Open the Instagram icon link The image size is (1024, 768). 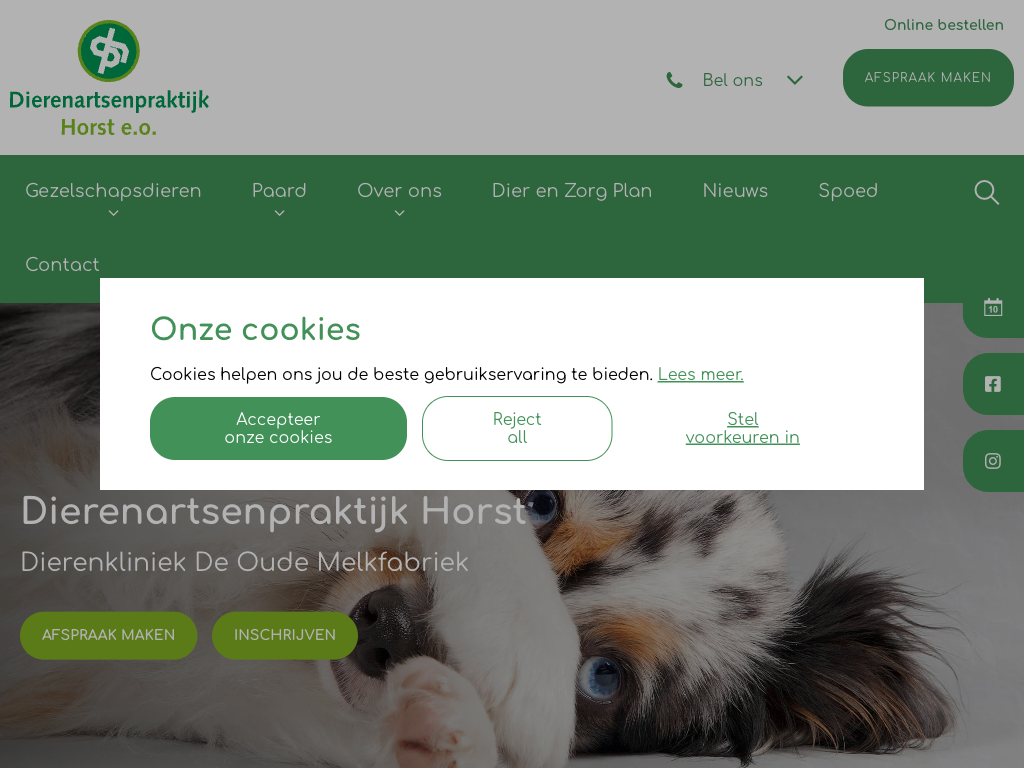[x=993, y=461]
